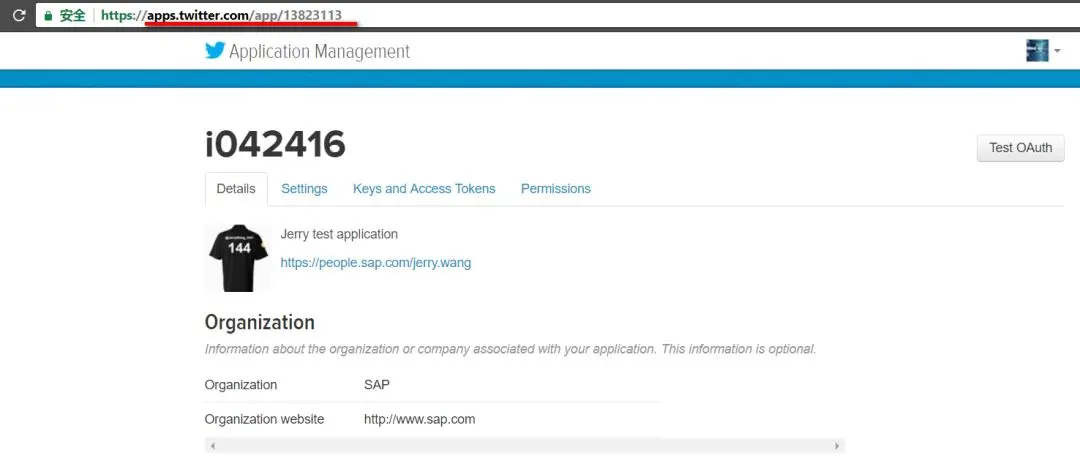Click the 安全 secure label in address bar
Image resolution: width=1080 pixels, height=469 pixels.
[72, 15]
